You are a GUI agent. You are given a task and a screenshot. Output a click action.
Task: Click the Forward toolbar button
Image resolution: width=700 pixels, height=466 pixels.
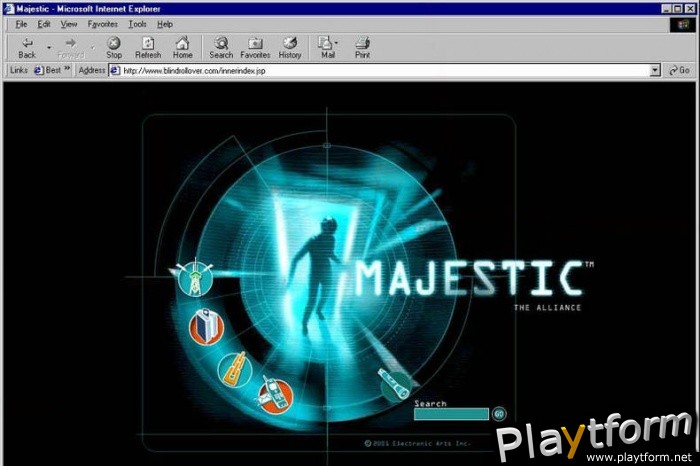point(71,48)
